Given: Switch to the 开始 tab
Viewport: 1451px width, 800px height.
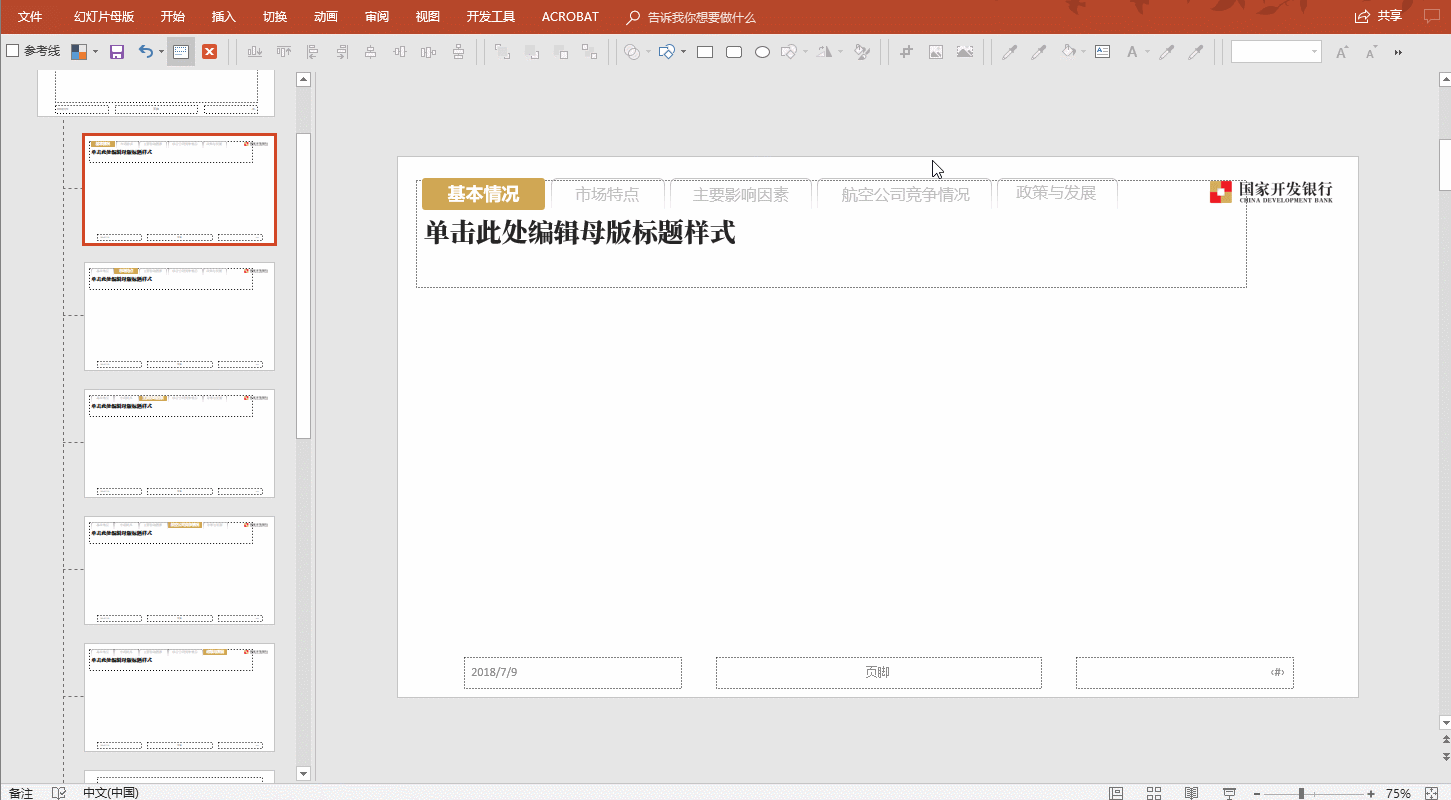Looking at the screenshot, I should tap(173, 17).
